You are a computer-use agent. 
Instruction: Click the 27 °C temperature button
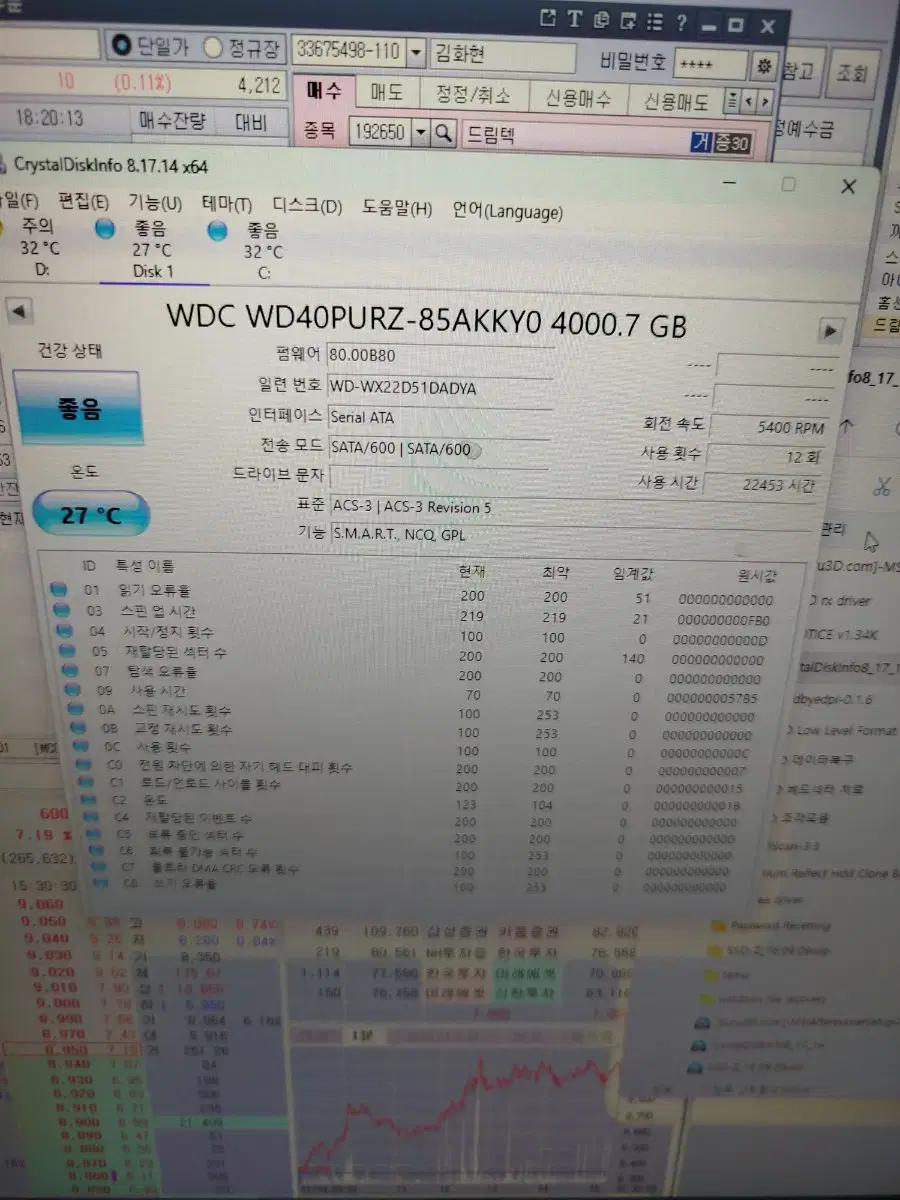pyautogui.click(x=90, y=515)
